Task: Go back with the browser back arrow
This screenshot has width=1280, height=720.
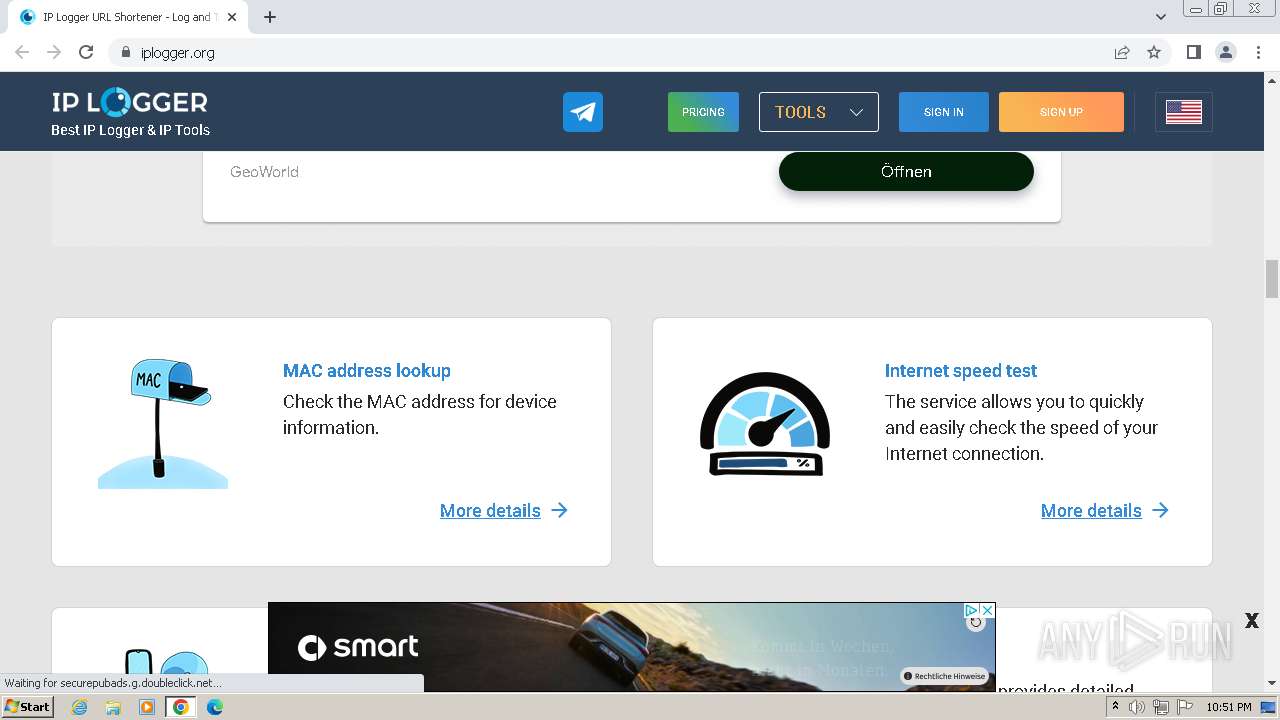Action: [x=22, y=52]
